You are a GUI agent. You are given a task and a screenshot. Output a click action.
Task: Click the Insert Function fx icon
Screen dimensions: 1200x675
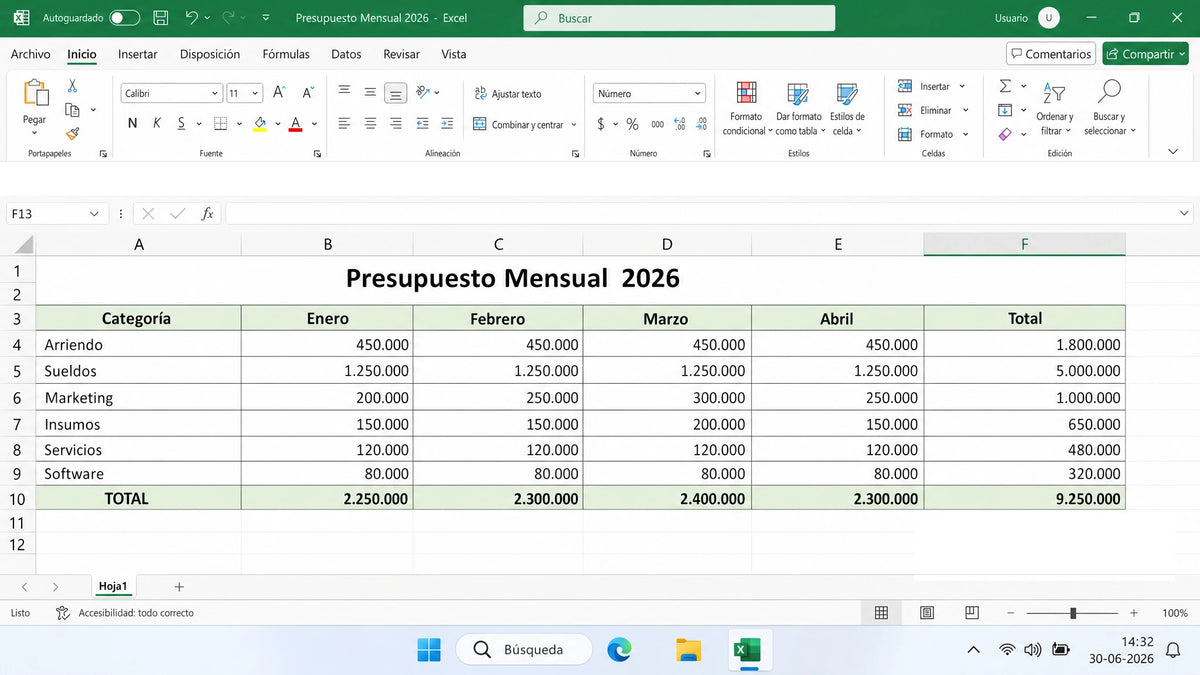pyautogui.click(x=207, y=213)
